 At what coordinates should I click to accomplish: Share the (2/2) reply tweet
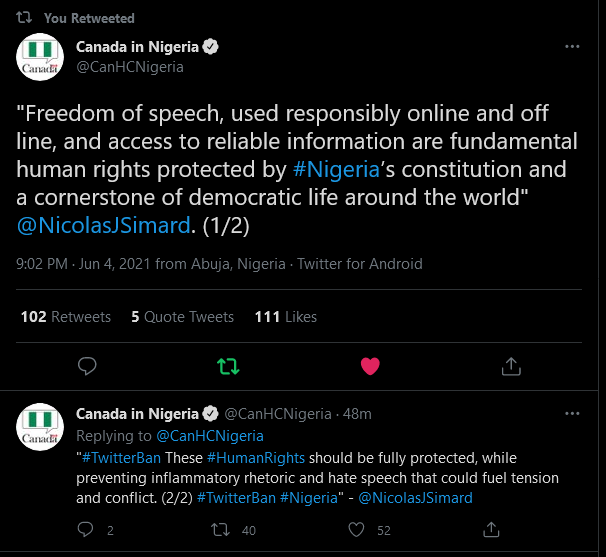[493, 529]
